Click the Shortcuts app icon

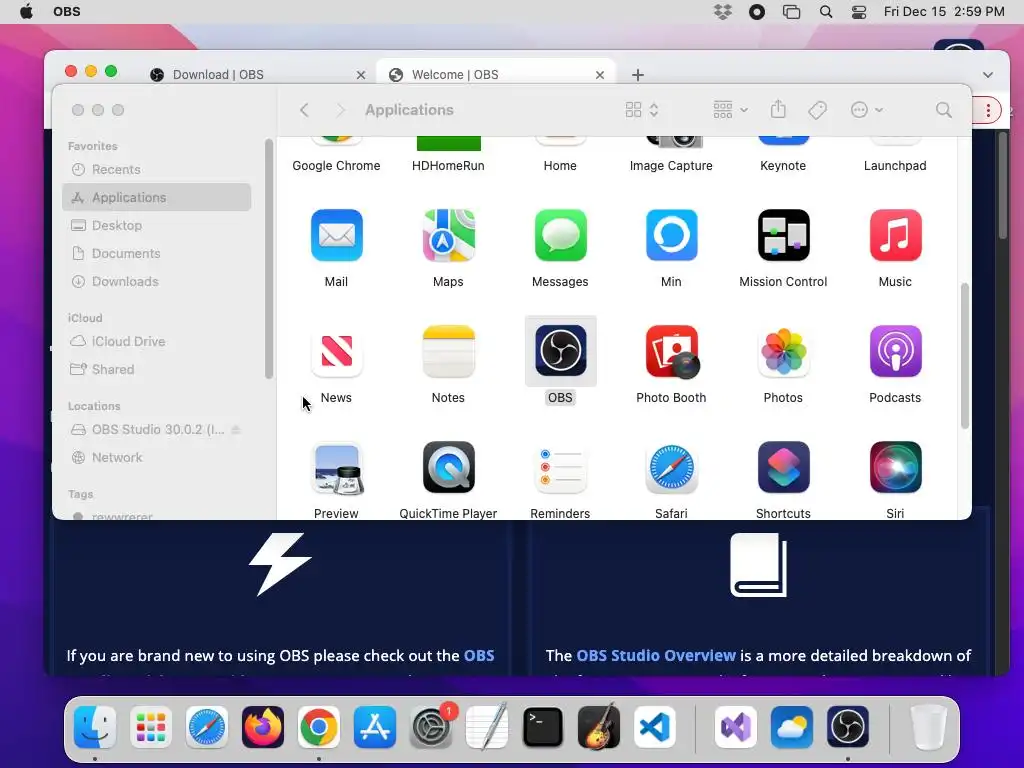coord(783,468)
